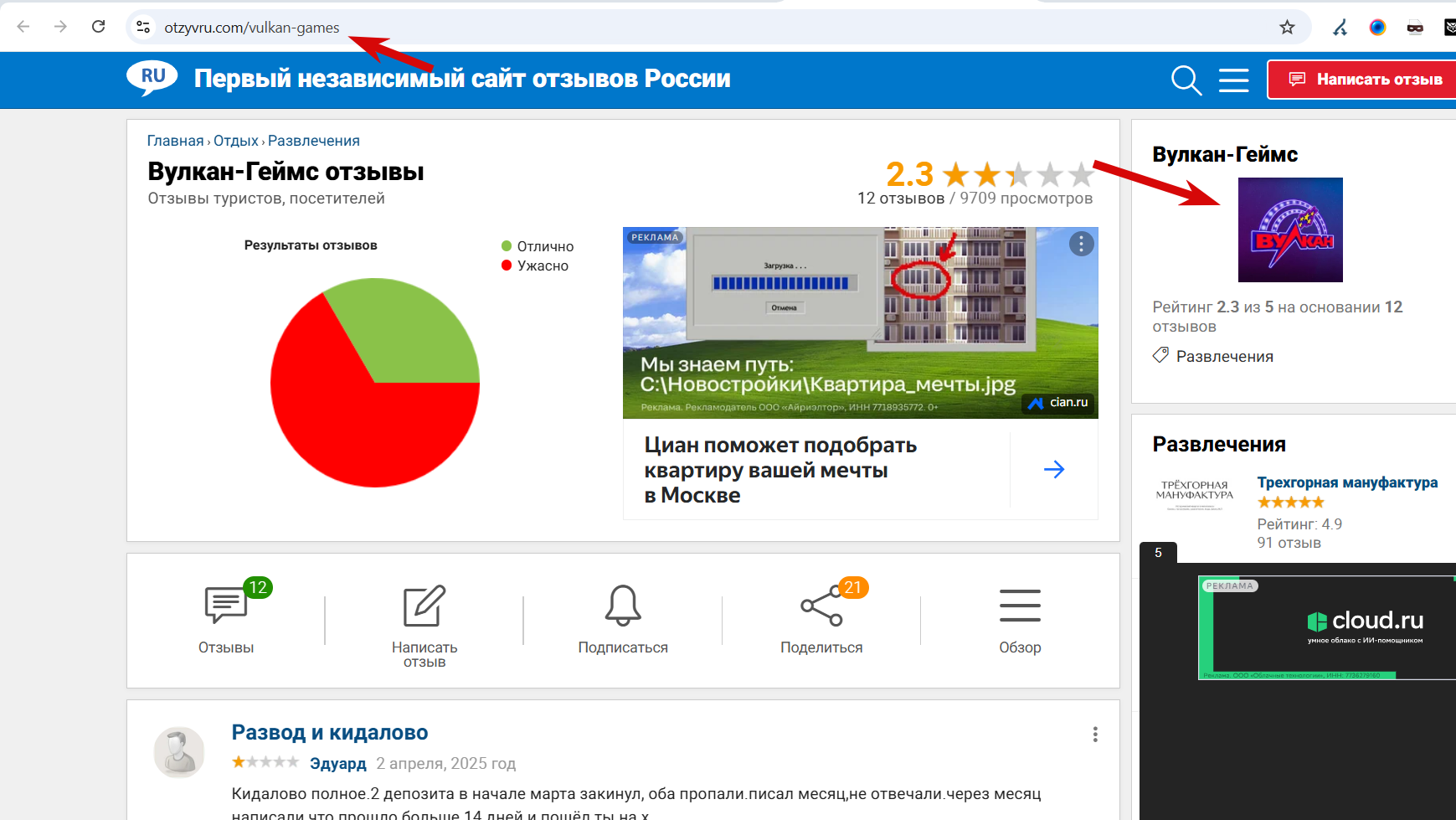Image resolution: width=1456 pixels, height=820 pixels.
Task: Open the Написать отзыв pencil tab
Action: (x=424, y=626)
